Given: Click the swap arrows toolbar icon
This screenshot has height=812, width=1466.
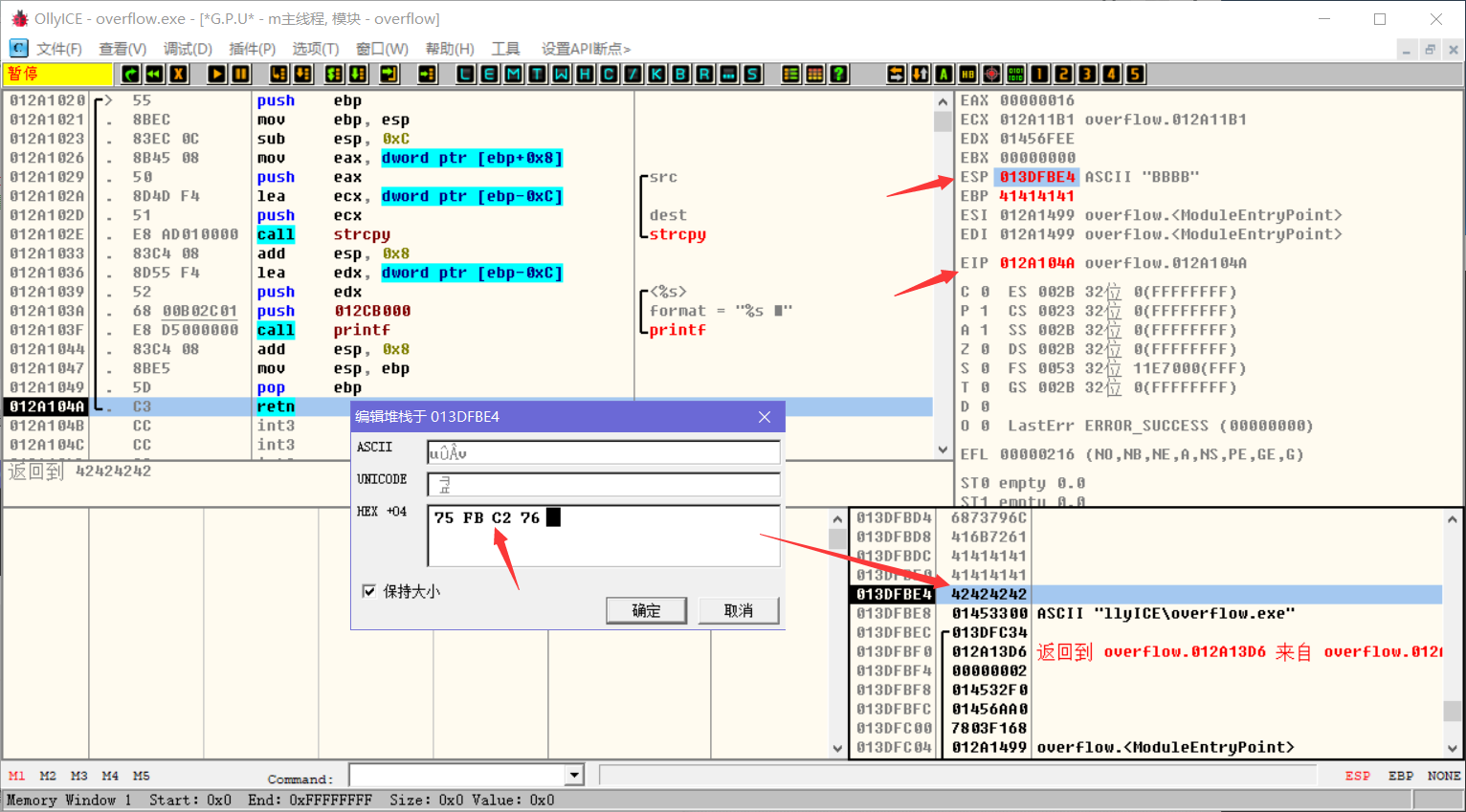Looking at the screenshot, I should tap(897, 74).
